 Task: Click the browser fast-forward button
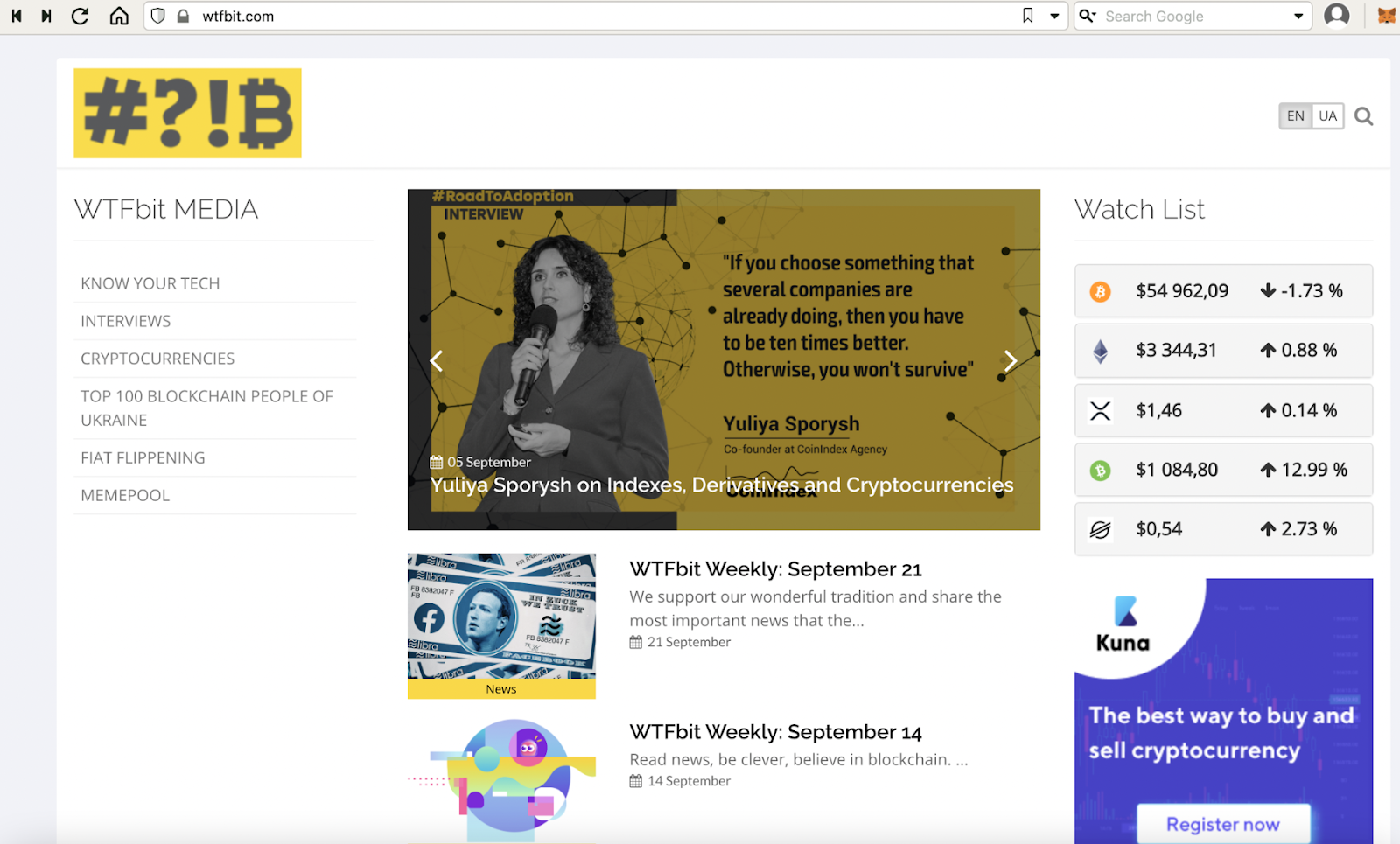click(x=46, y=16)
